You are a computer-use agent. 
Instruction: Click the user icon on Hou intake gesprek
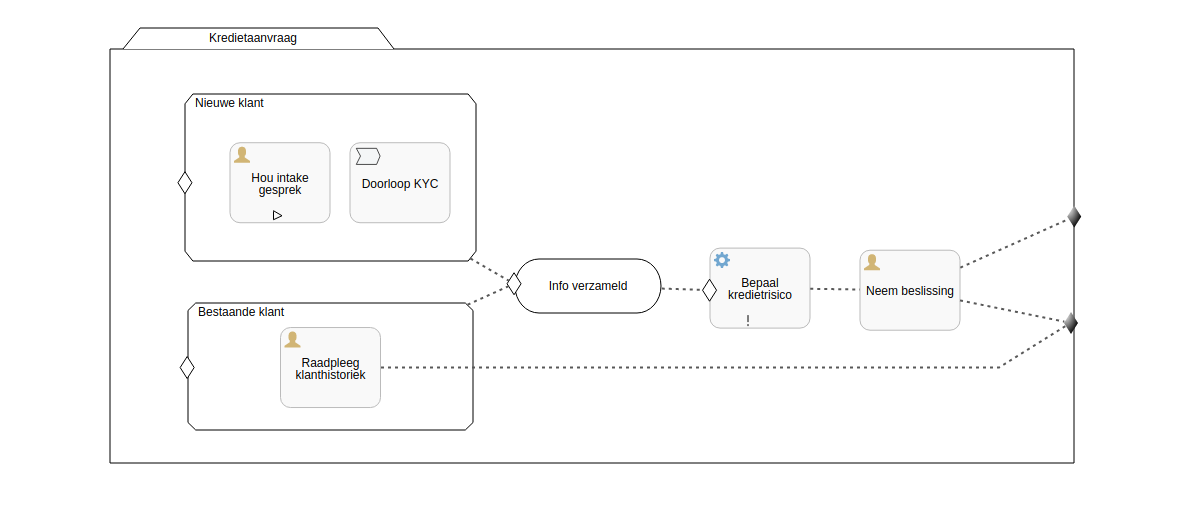(x=241, y=154)
